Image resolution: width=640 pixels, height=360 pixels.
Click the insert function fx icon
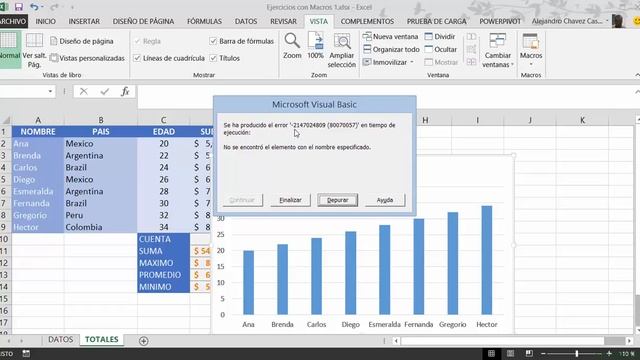pyautogui.click(x=125, y=92)
